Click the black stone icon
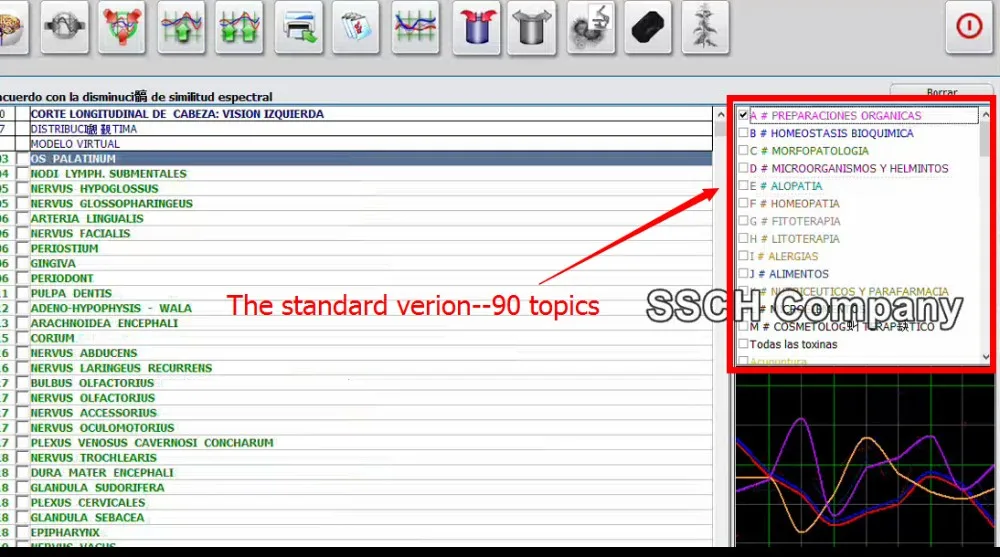The height and width of the screenshot is (557, 1000). tap(648, 27)
